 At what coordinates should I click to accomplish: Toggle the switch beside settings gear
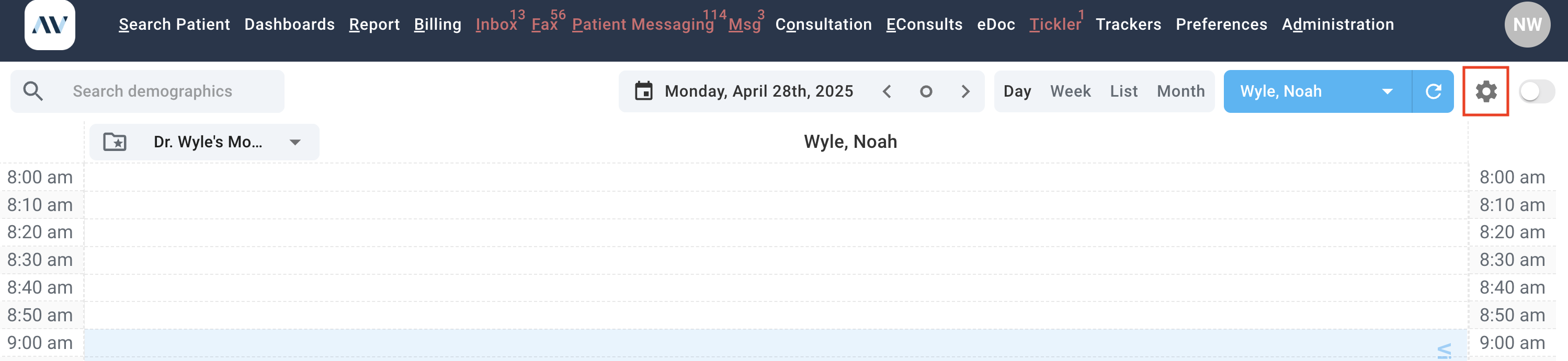(x=1537, y=91)
